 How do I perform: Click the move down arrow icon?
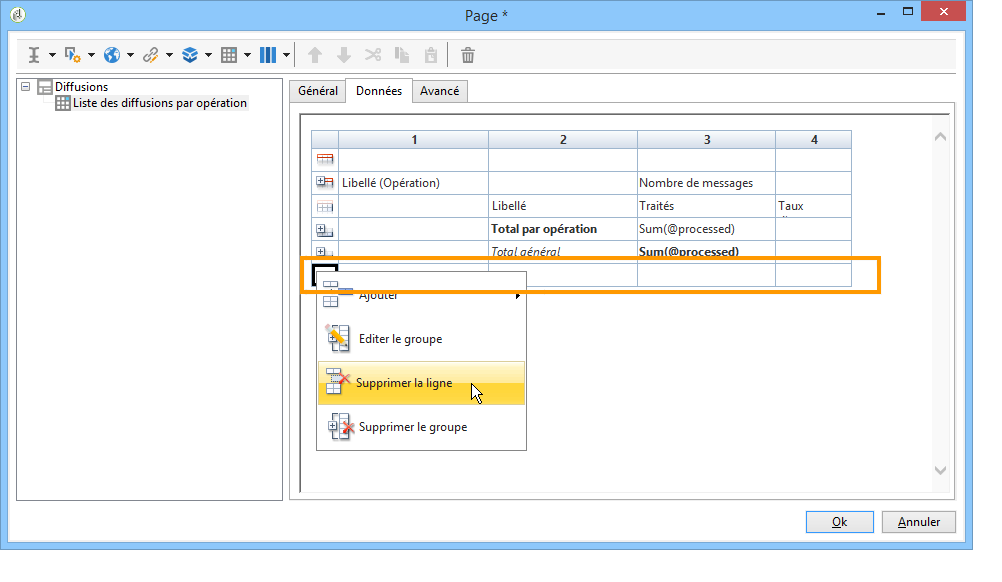(x=344, y=56)
